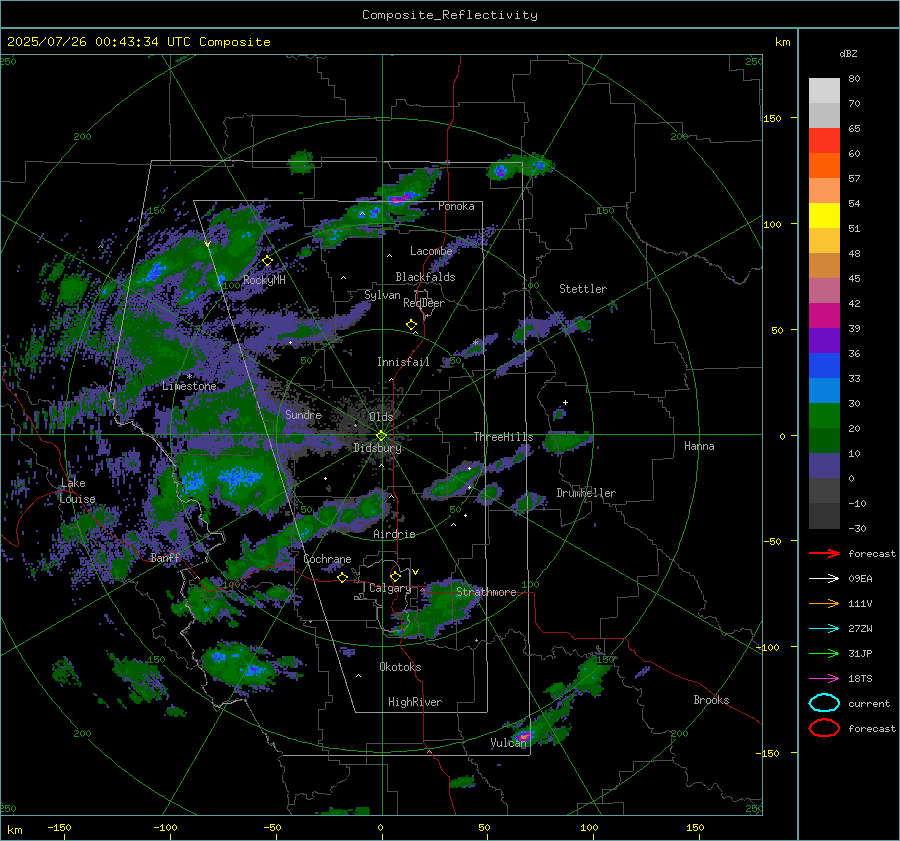The width and height of the screenshot is (900, 841).
Task: Click the RedDeer city label
Action: [424, 303]
